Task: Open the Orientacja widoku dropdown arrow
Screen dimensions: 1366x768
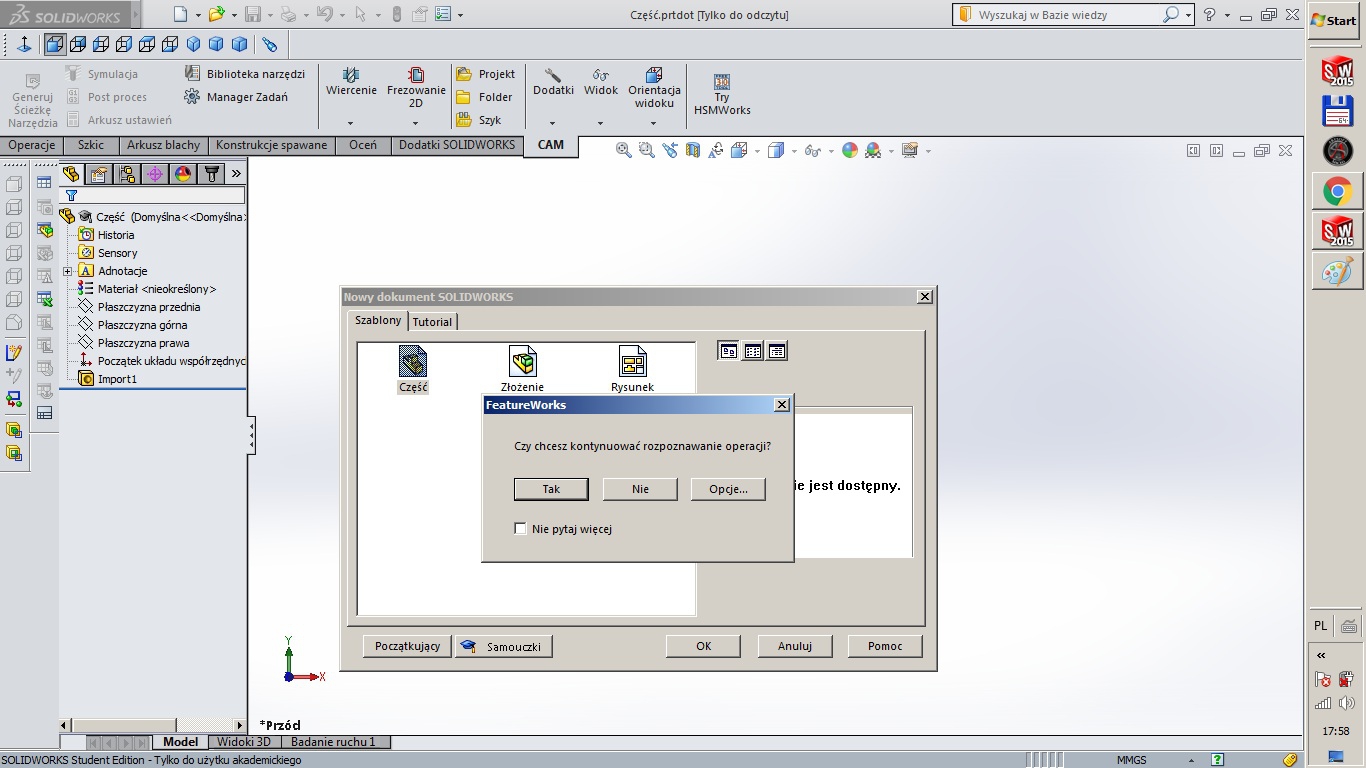Action: pos(654,123)
